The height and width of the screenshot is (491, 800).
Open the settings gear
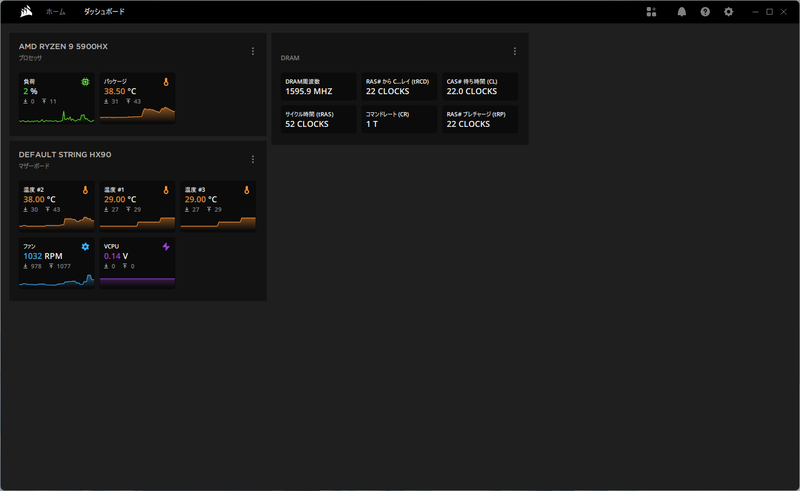tap(729, 12)
